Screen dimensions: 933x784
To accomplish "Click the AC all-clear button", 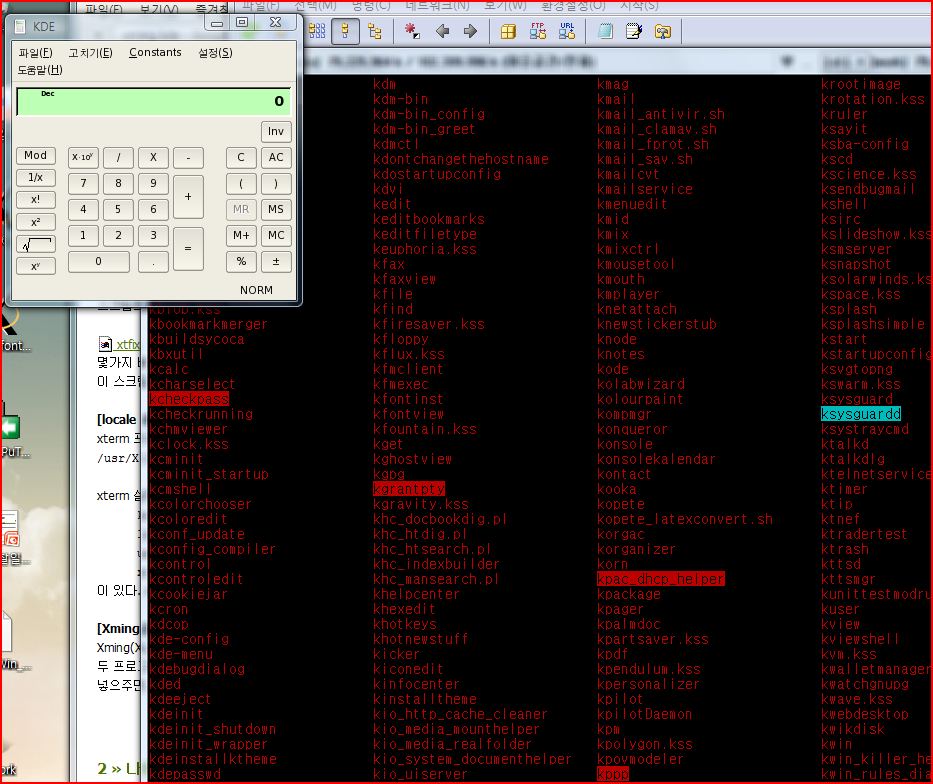I will click(x=276, y=158).
